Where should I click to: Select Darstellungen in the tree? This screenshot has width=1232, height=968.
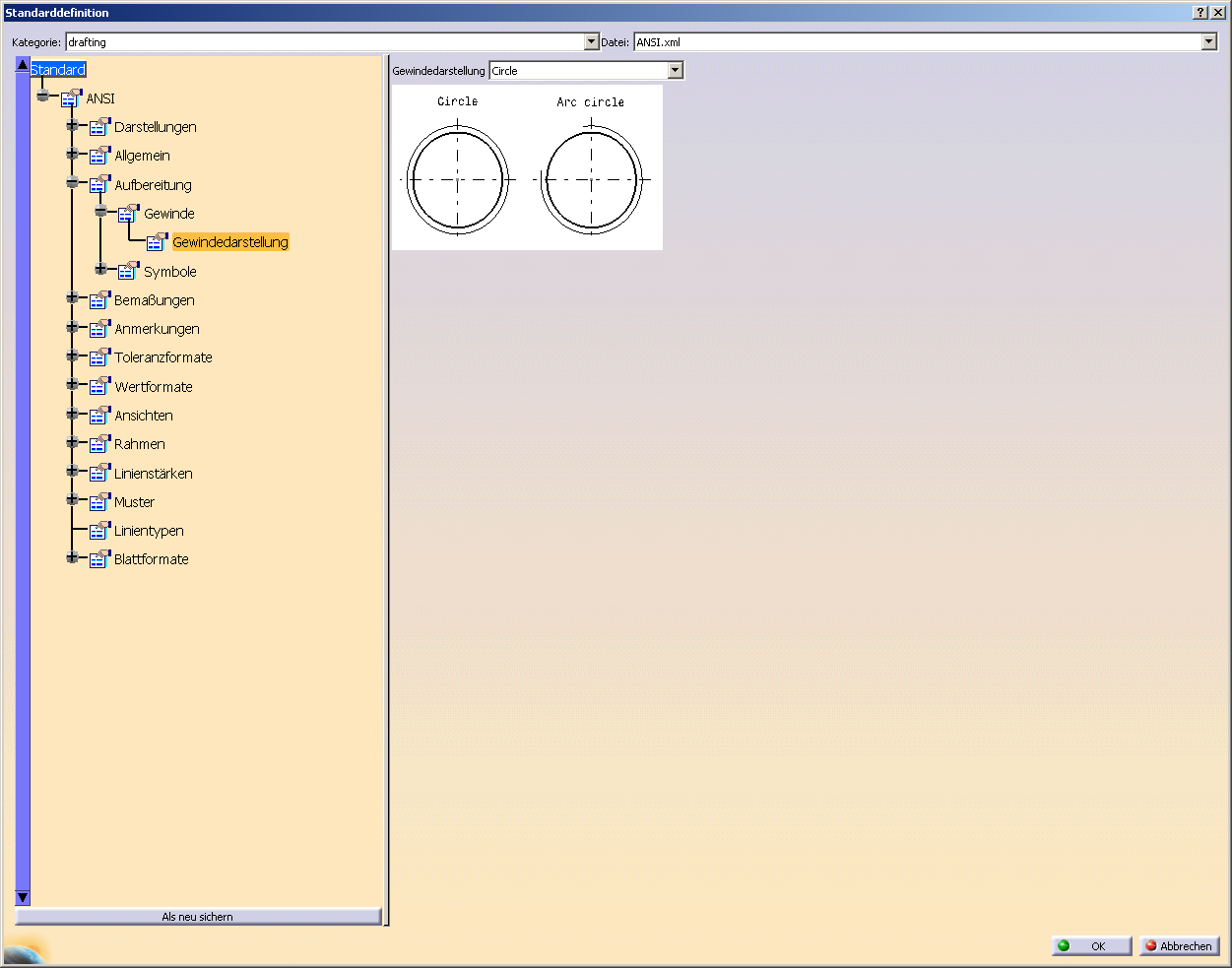(156, 127)
